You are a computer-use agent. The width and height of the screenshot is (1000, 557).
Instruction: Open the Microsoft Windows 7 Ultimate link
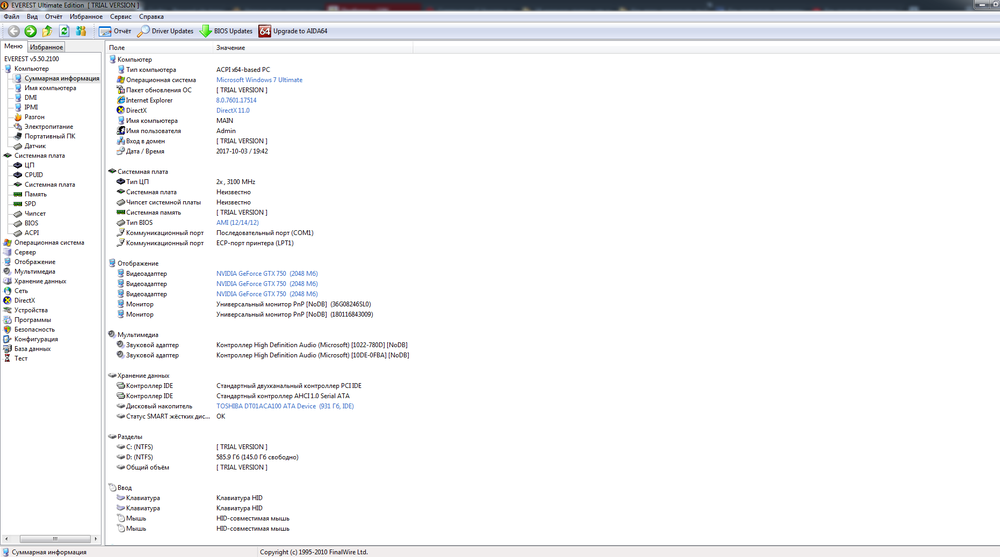coord(259,80)
